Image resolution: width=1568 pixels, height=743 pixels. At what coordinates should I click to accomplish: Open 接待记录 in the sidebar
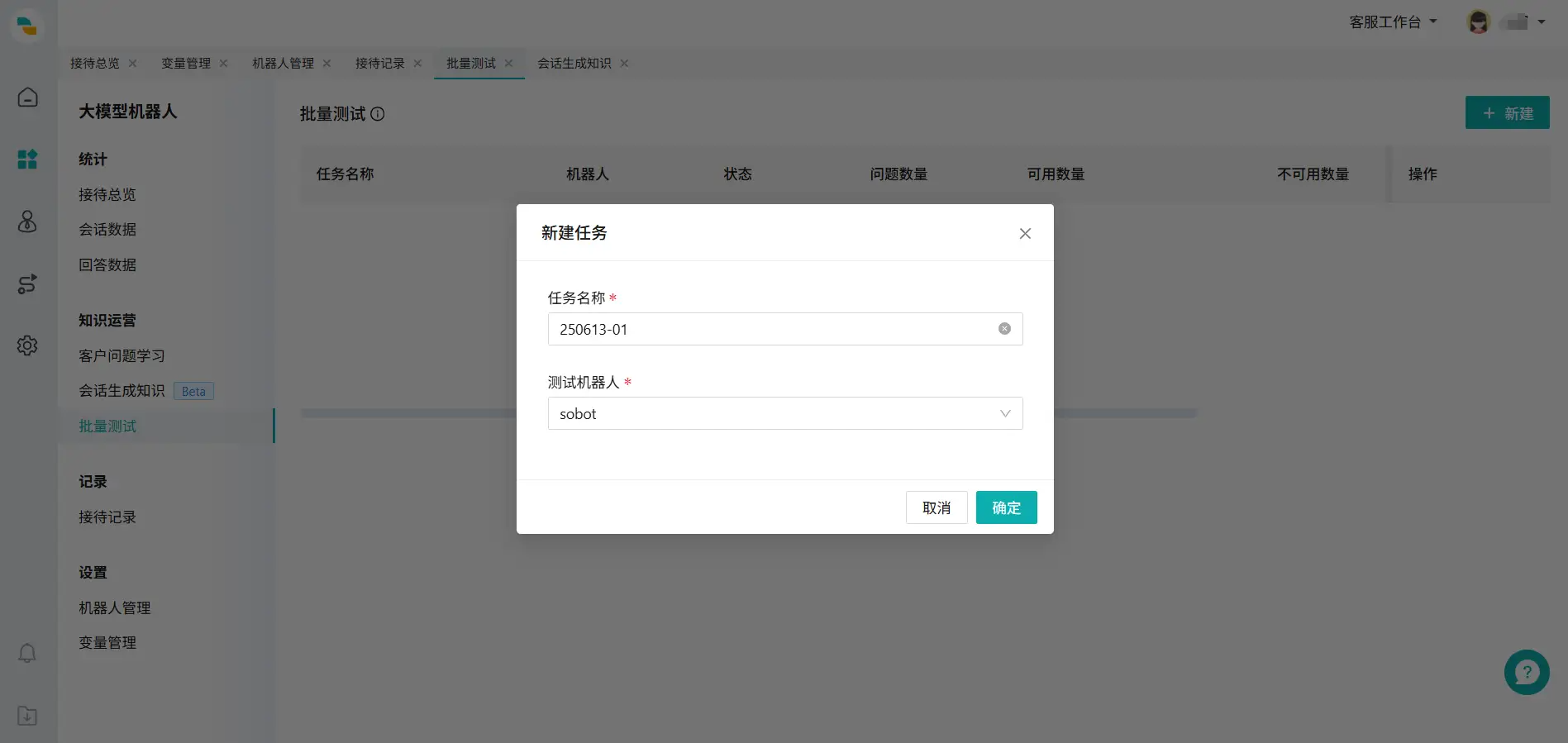107,517
